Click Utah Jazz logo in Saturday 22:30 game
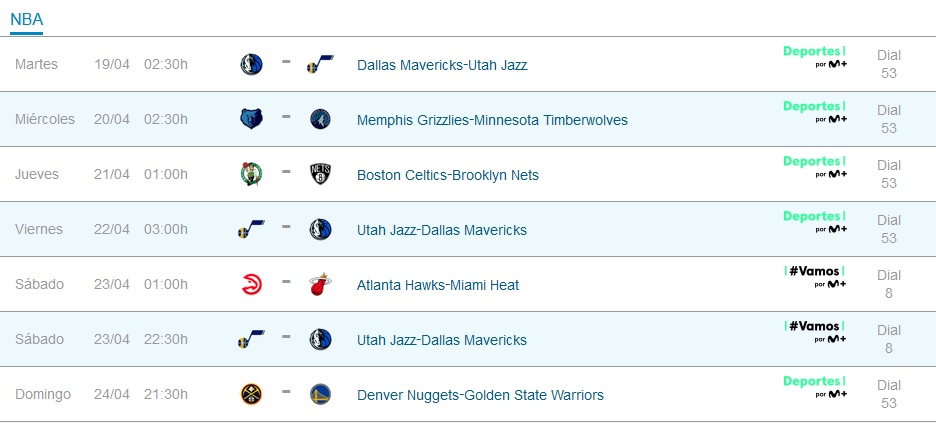This screenshot has height=423, width=936. tap(251, 339)
